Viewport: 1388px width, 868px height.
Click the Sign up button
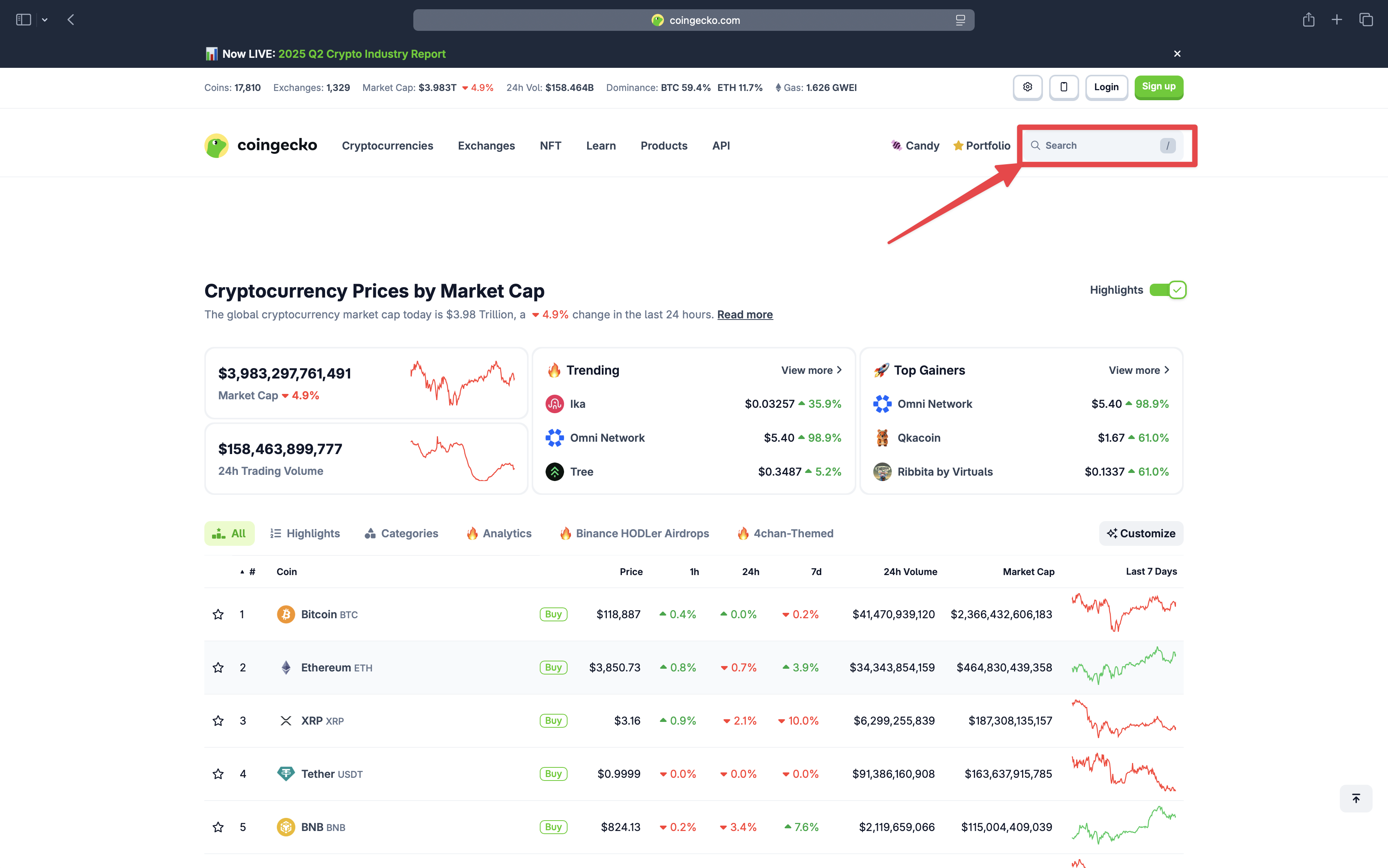click(x=1158, y=87)
